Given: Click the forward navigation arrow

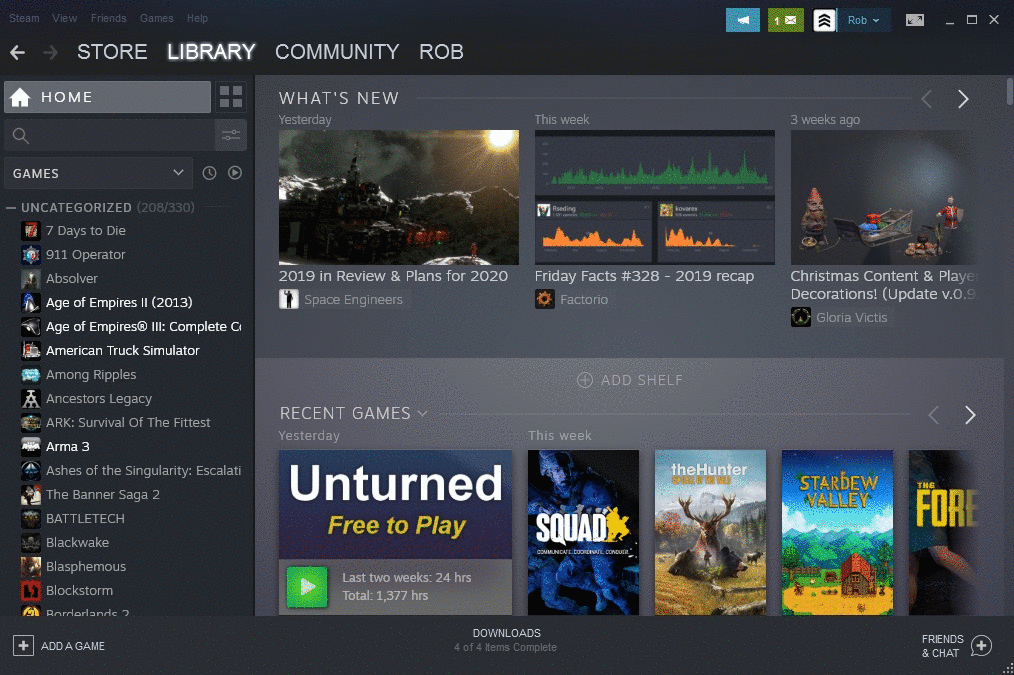Looking at the screenshot, I should [x=50, y=52].
